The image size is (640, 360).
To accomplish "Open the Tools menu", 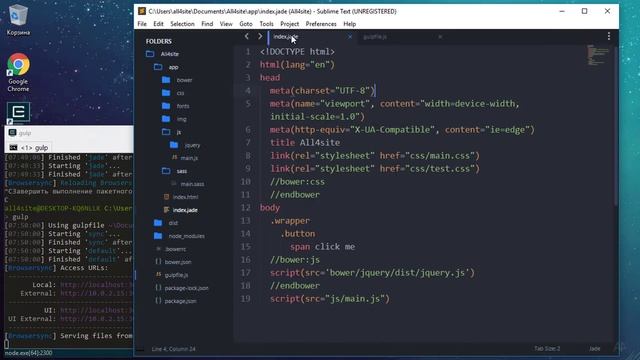I will point(267,24).
